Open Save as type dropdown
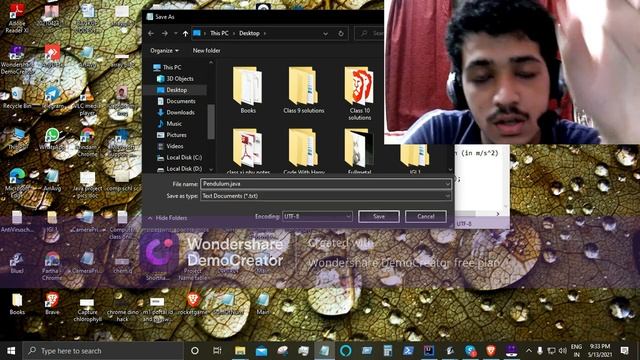This screenshot has height=360, width=640. coord(448,196)
